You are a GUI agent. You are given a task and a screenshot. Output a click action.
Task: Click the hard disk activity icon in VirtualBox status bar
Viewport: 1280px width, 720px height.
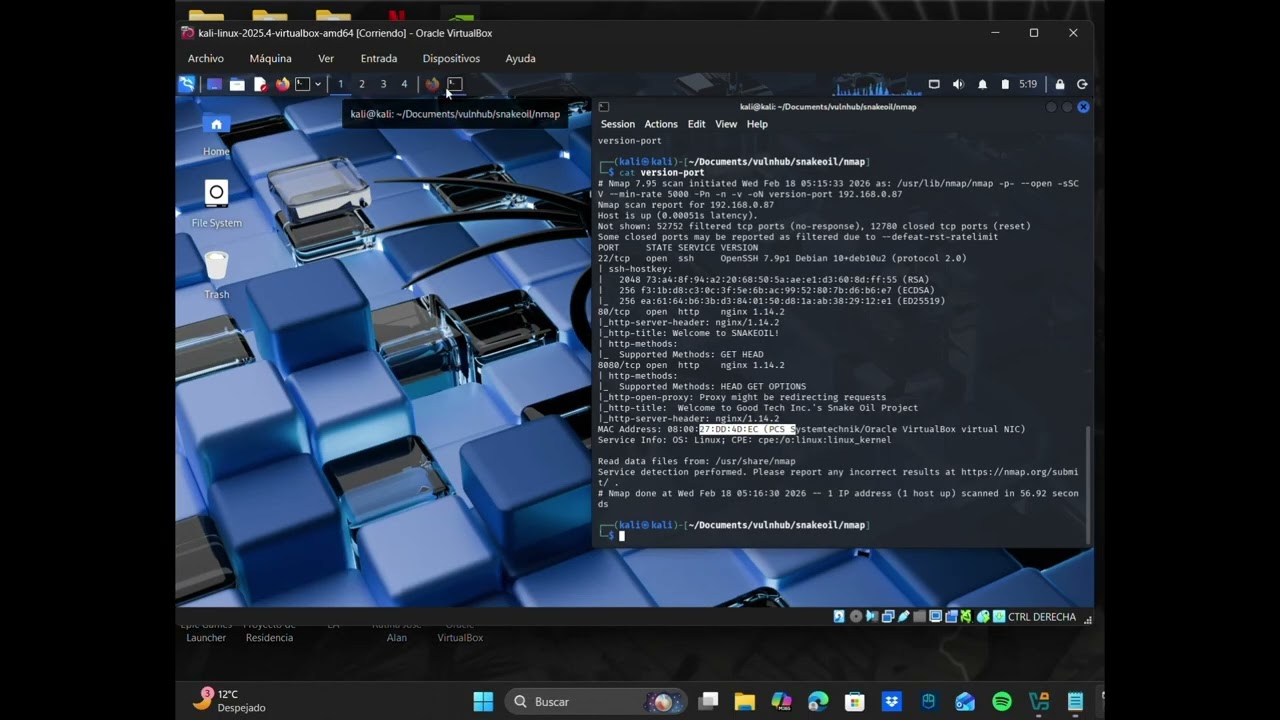(839, 617)
